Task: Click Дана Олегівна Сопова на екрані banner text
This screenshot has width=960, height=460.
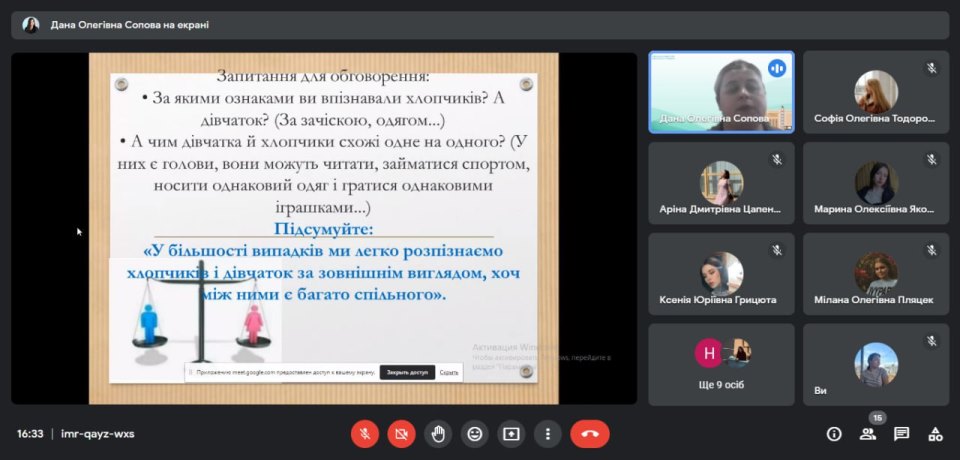Action: click(x=130, y=26)
